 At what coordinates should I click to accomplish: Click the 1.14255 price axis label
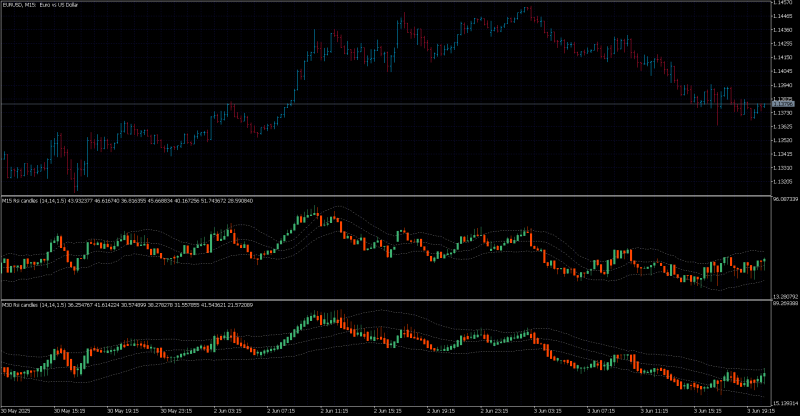[x=783, y=44]
